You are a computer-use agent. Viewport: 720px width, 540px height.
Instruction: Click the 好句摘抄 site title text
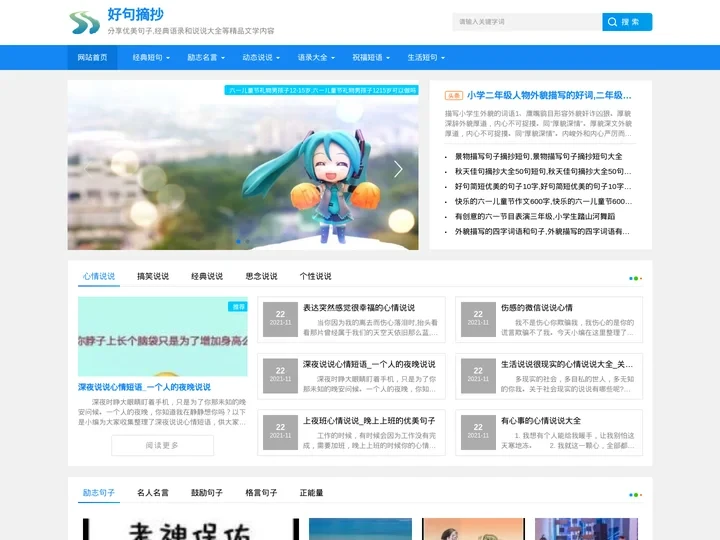tap(135, 14)
